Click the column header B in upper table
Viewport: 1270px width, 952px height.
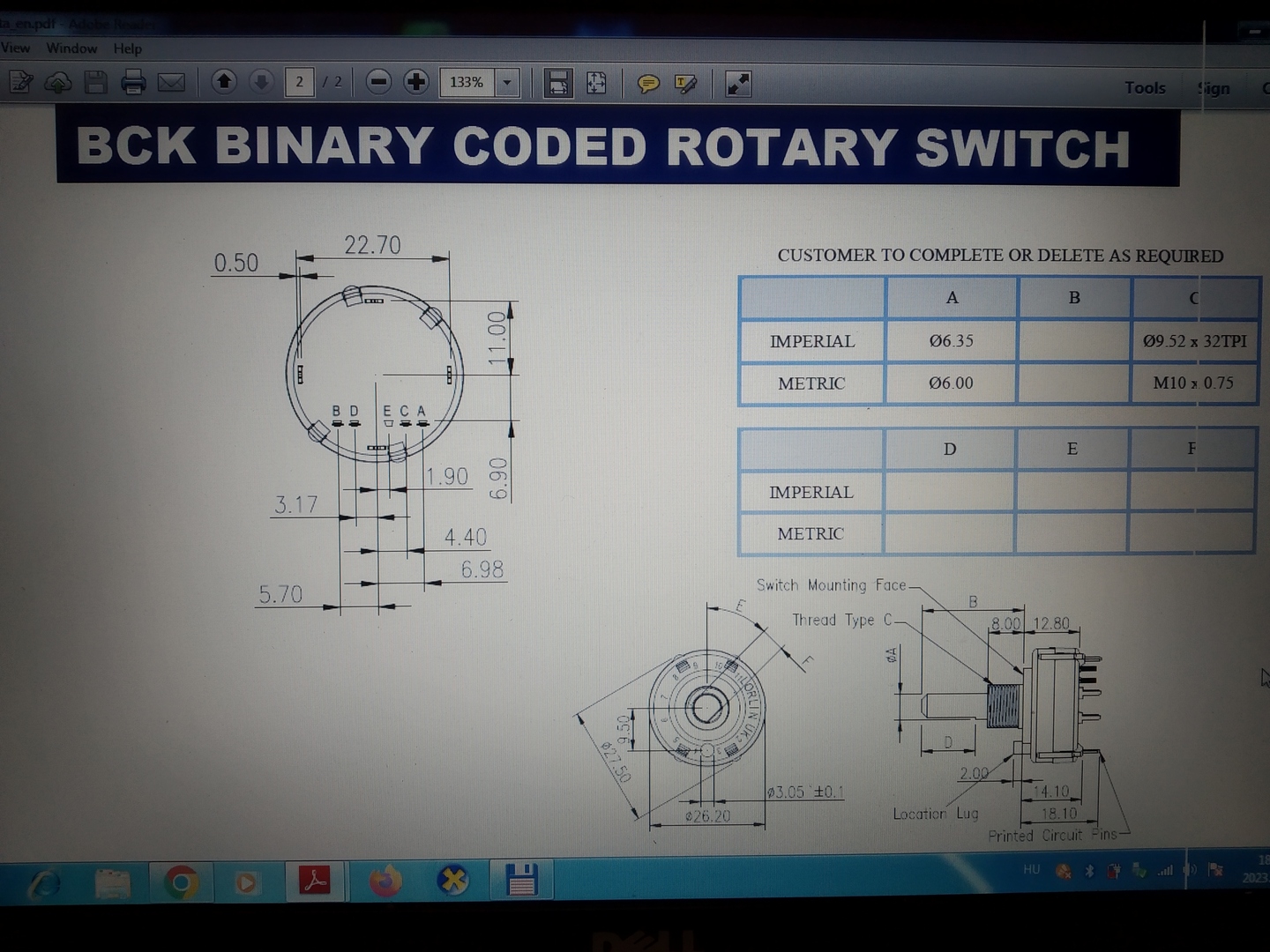pyautogui.click(x=1074, y=297)
